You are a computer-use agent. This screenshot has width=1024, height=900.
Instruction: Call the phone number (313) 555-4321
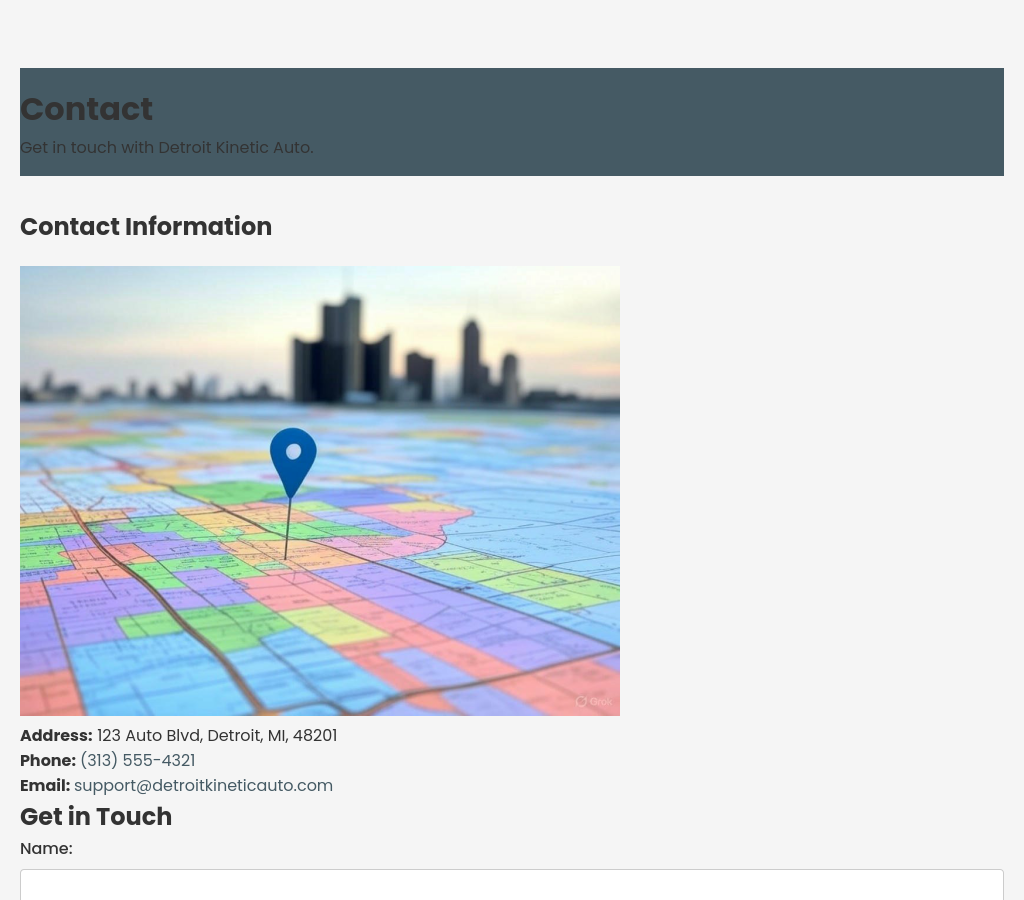click(x=137, y=761)
